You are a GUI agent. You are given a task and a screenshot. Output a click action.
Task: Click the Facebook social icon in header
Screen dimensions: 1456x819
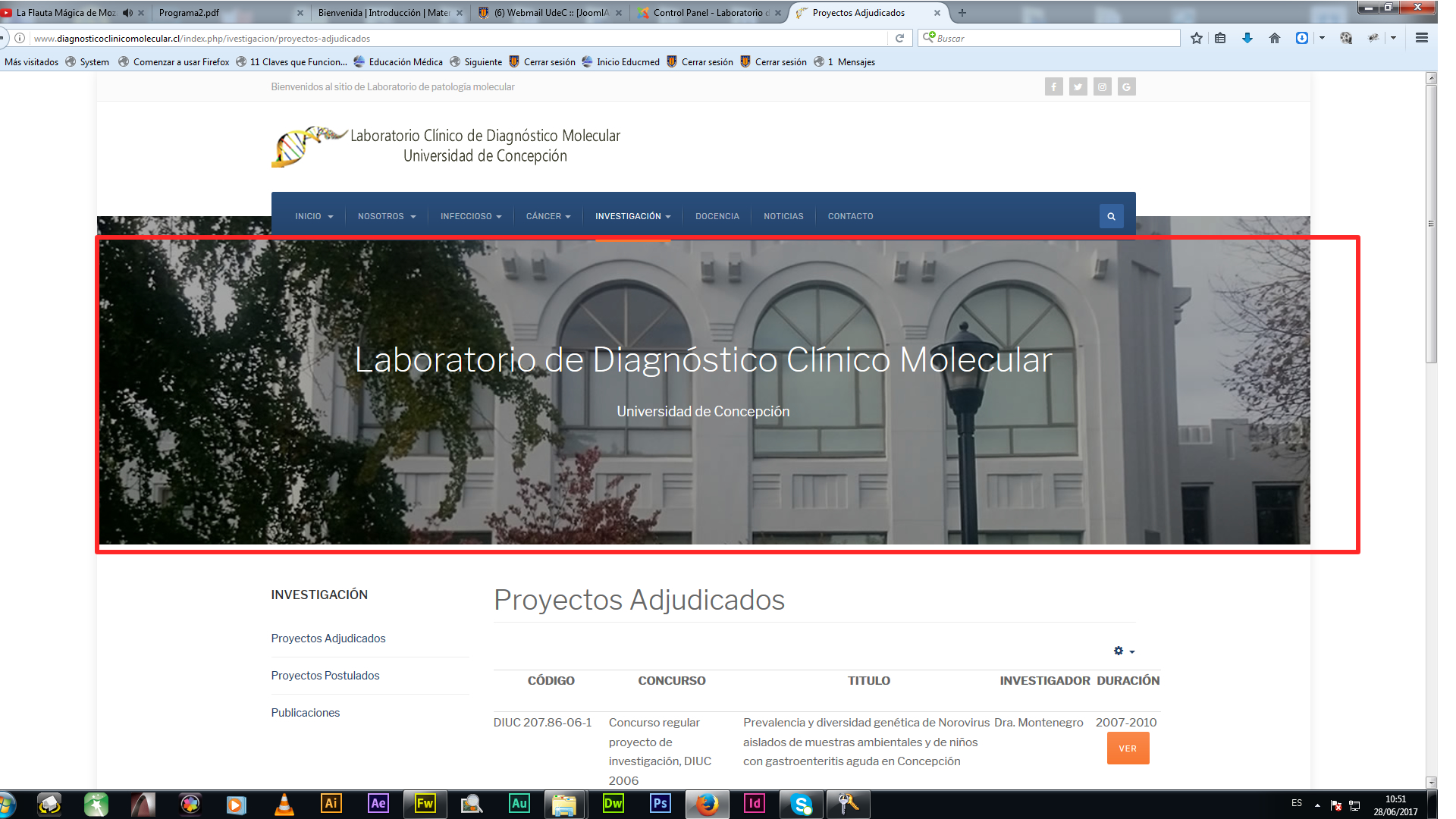coord(1053,87)
